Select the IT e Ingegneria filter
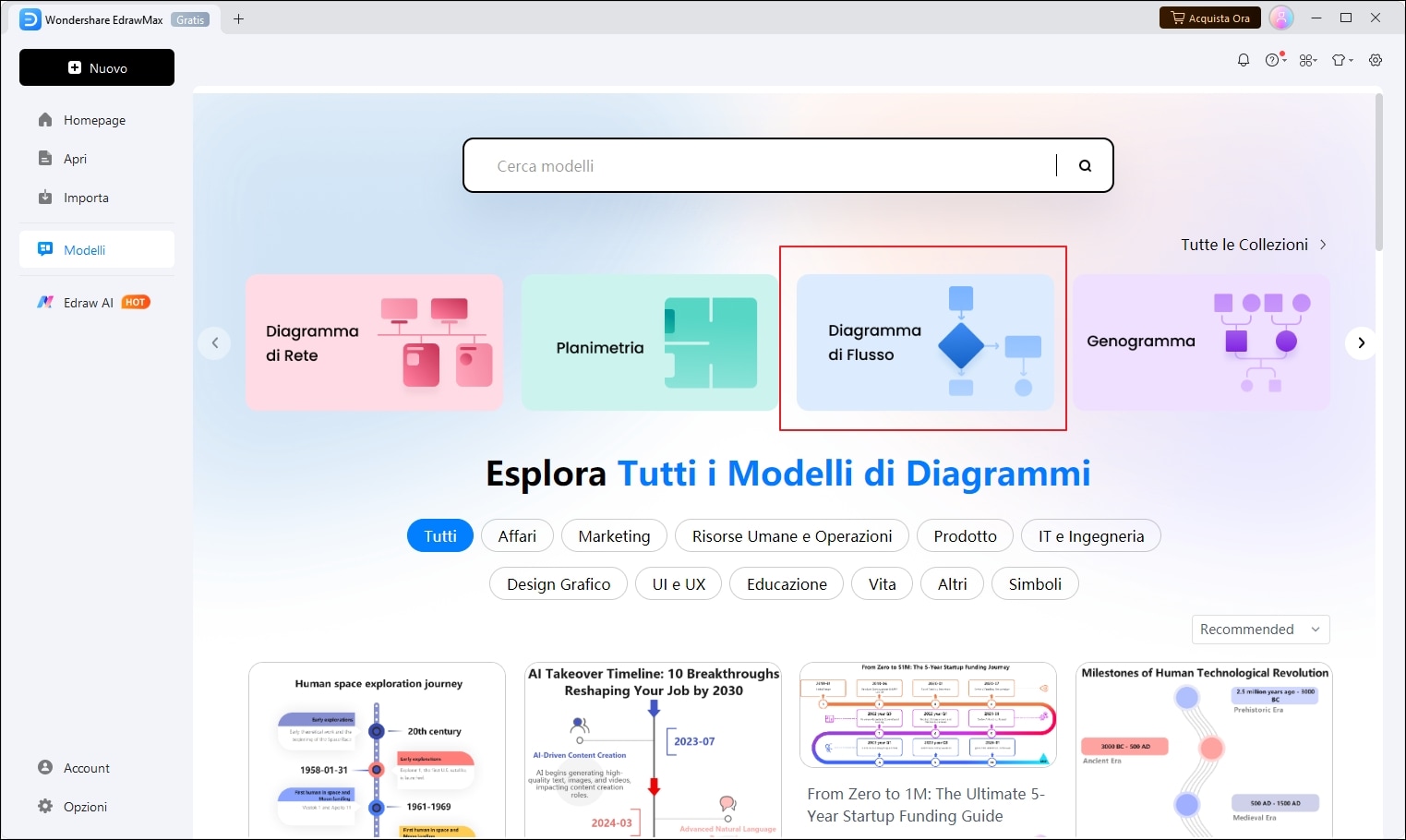 pos(1090,536)
